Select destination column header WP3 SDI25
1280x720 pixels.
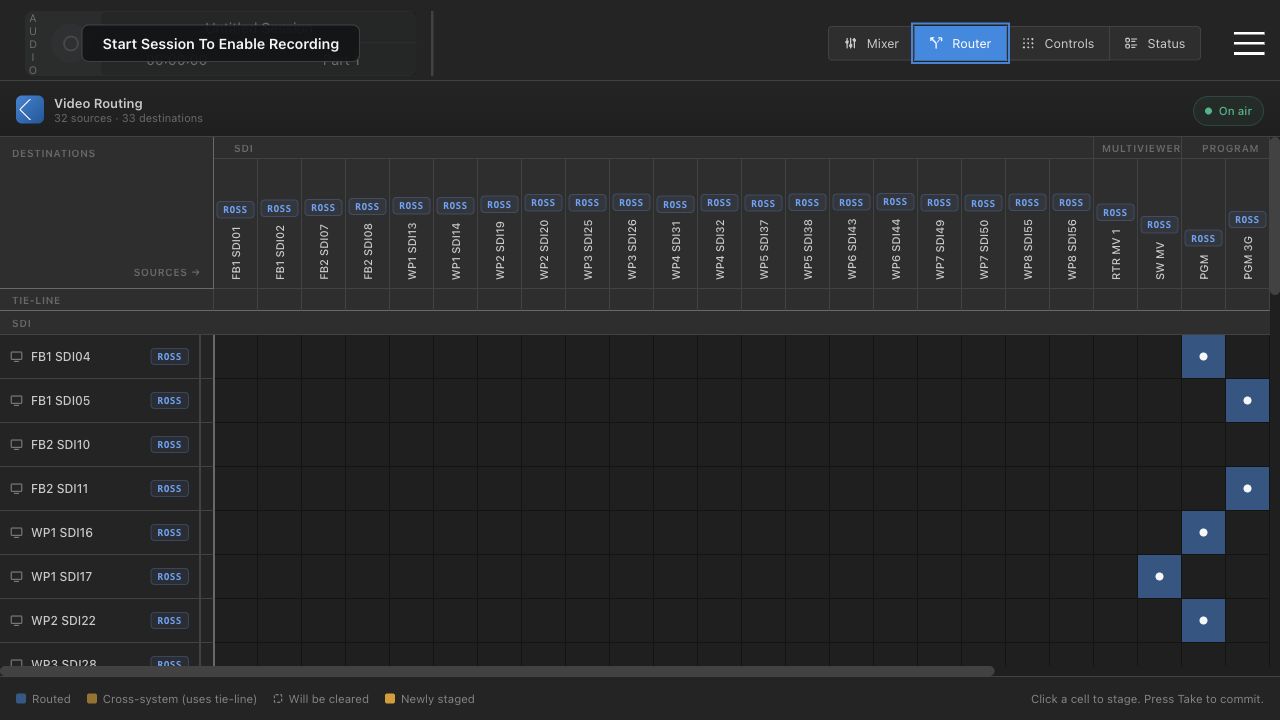click(x=587, y=250)
